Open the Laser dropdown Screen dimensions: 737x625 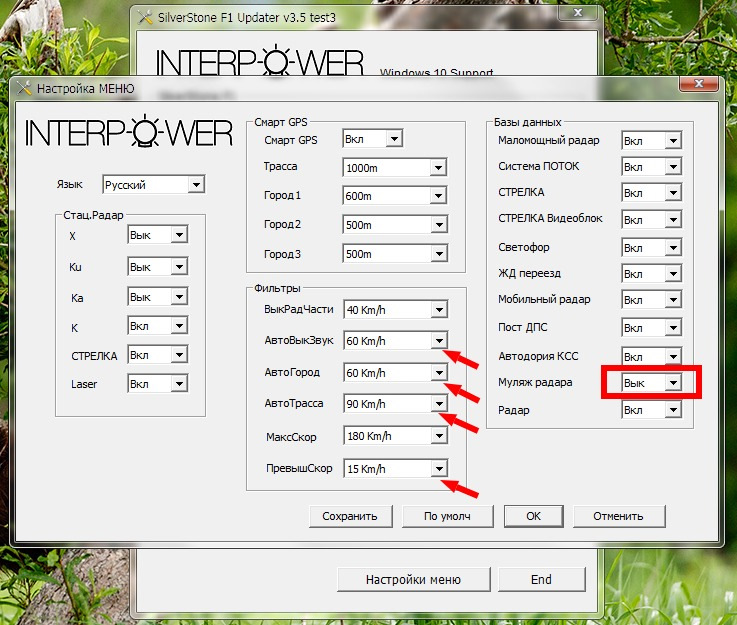[x=157, y=384]
